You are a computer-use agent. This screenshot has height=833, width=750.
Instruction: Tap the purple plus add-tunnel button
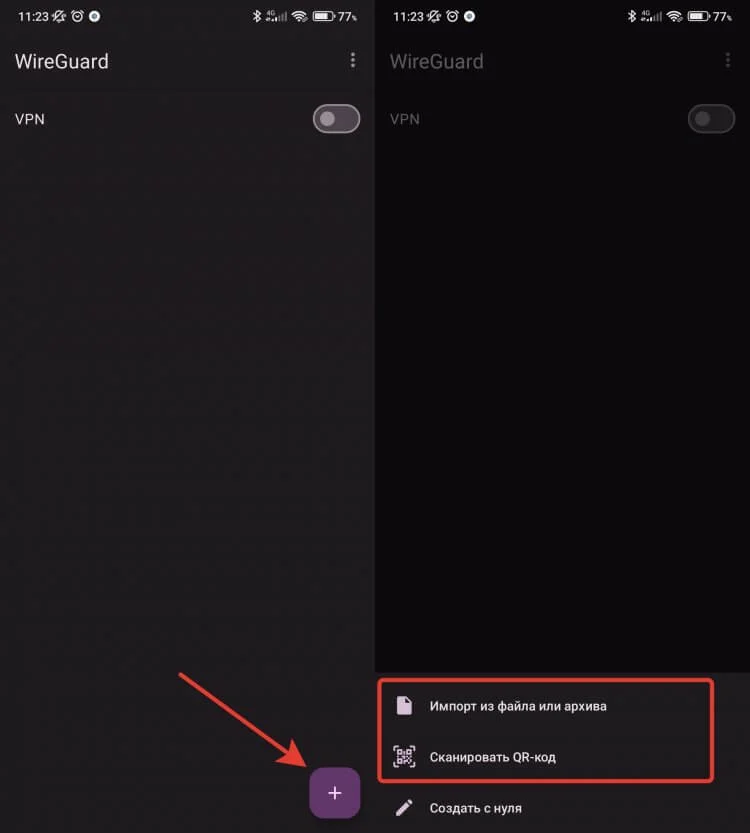tap(335, 793)
